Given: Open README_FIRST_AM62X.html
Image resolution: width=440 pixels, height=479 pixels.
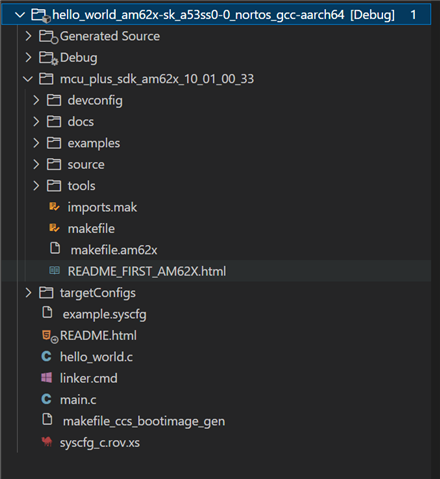Looking at the screenshot, I should click(147, 271).
